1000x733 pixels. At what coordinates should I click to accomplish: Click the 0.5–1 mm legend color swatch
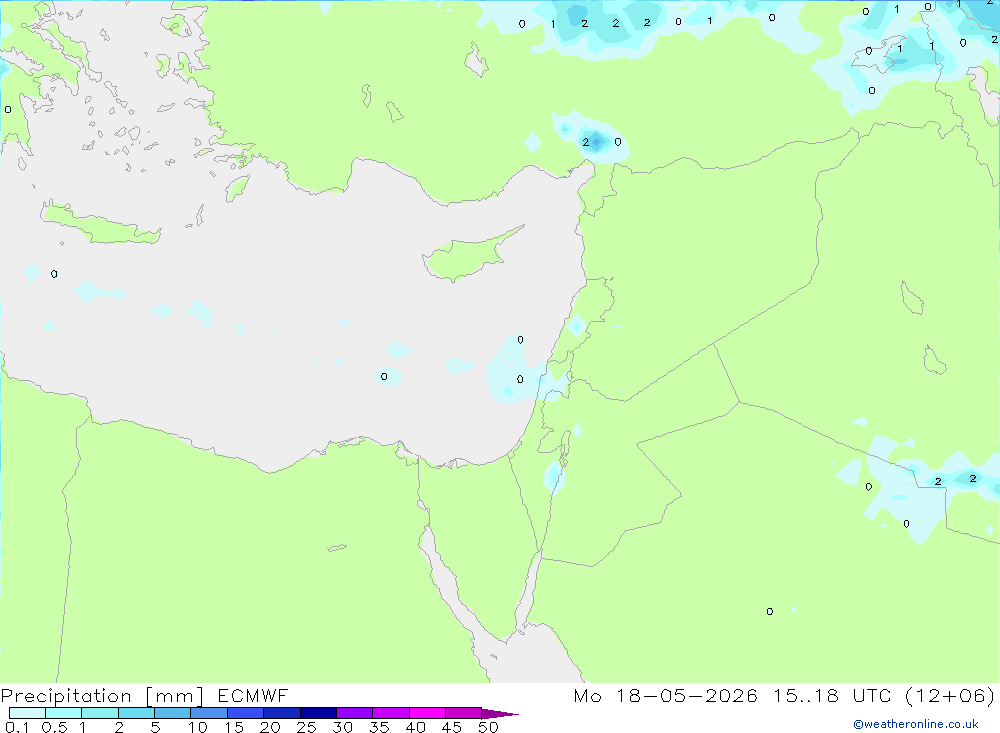coord(64,713)
